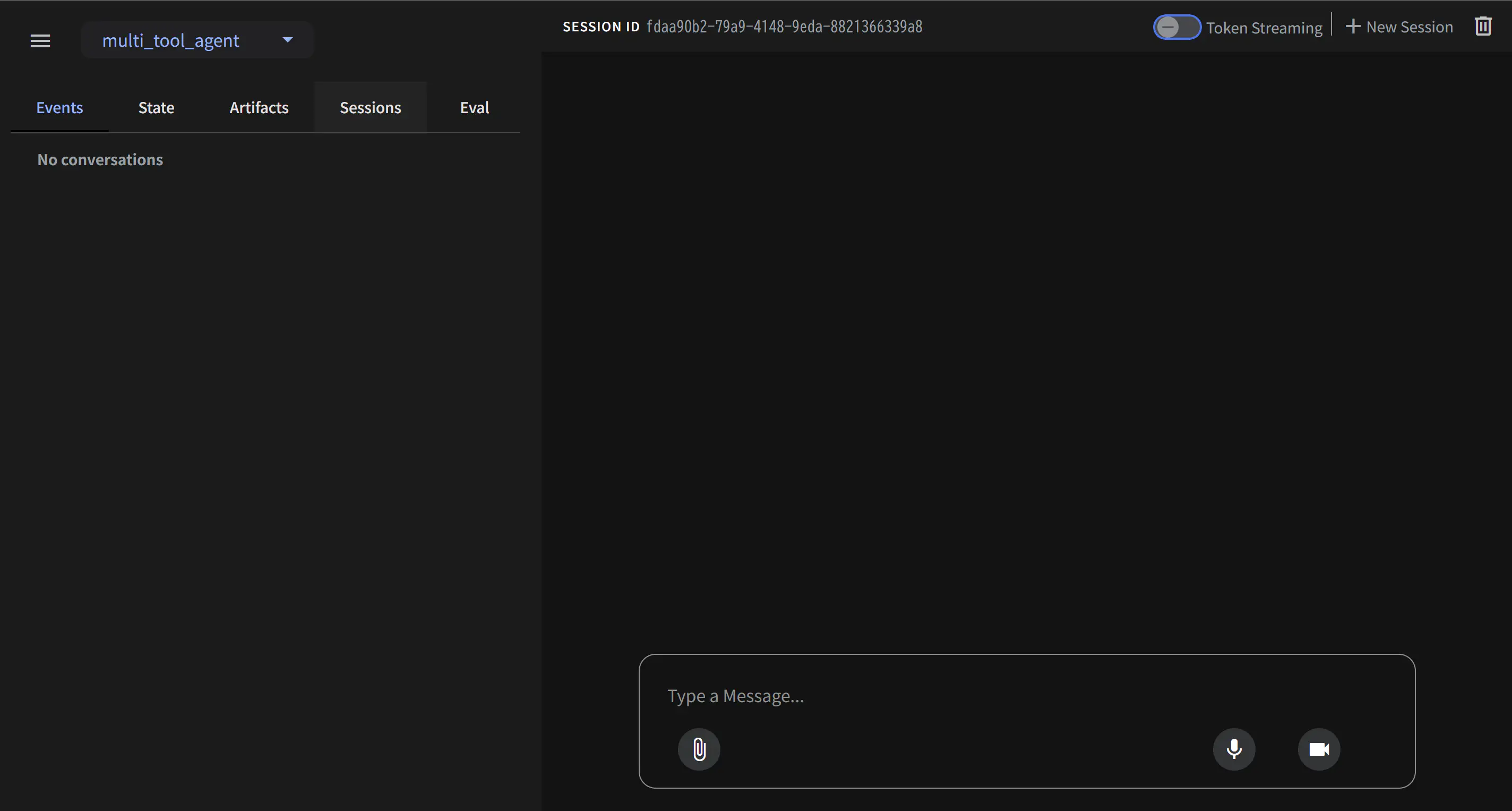Open the State tab
This screenshot has height=811, width=1512.
click(x=156, y=107)
